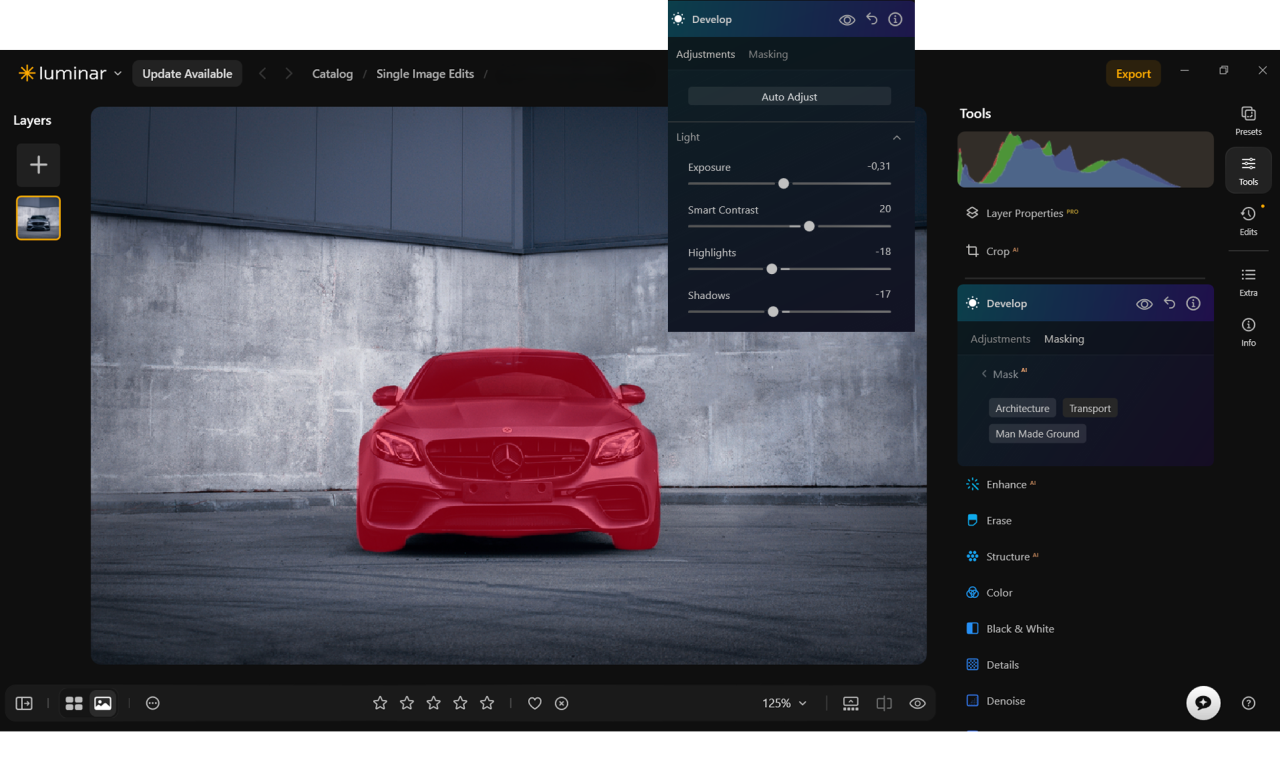Screen dimensions: 1280x782
Task: Navigate forward with right arrow
Action: coord(289,73)
